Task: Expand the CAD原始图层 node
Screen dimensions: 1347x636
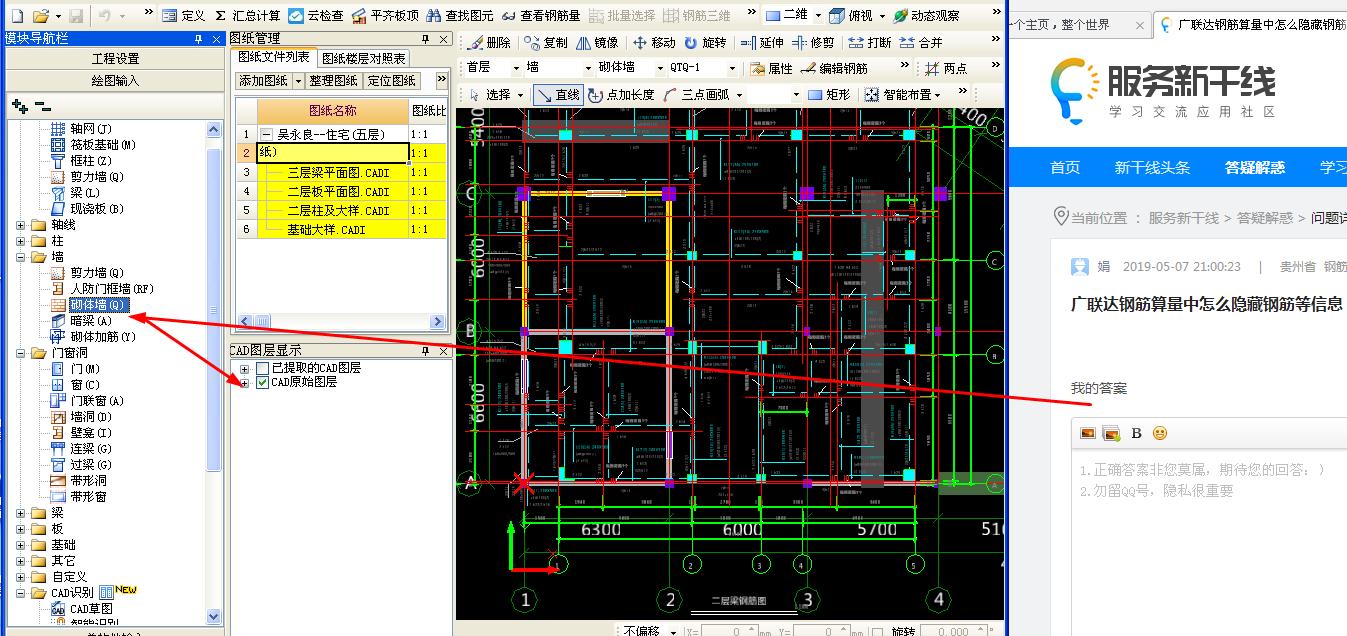Action: coord(245,382)
